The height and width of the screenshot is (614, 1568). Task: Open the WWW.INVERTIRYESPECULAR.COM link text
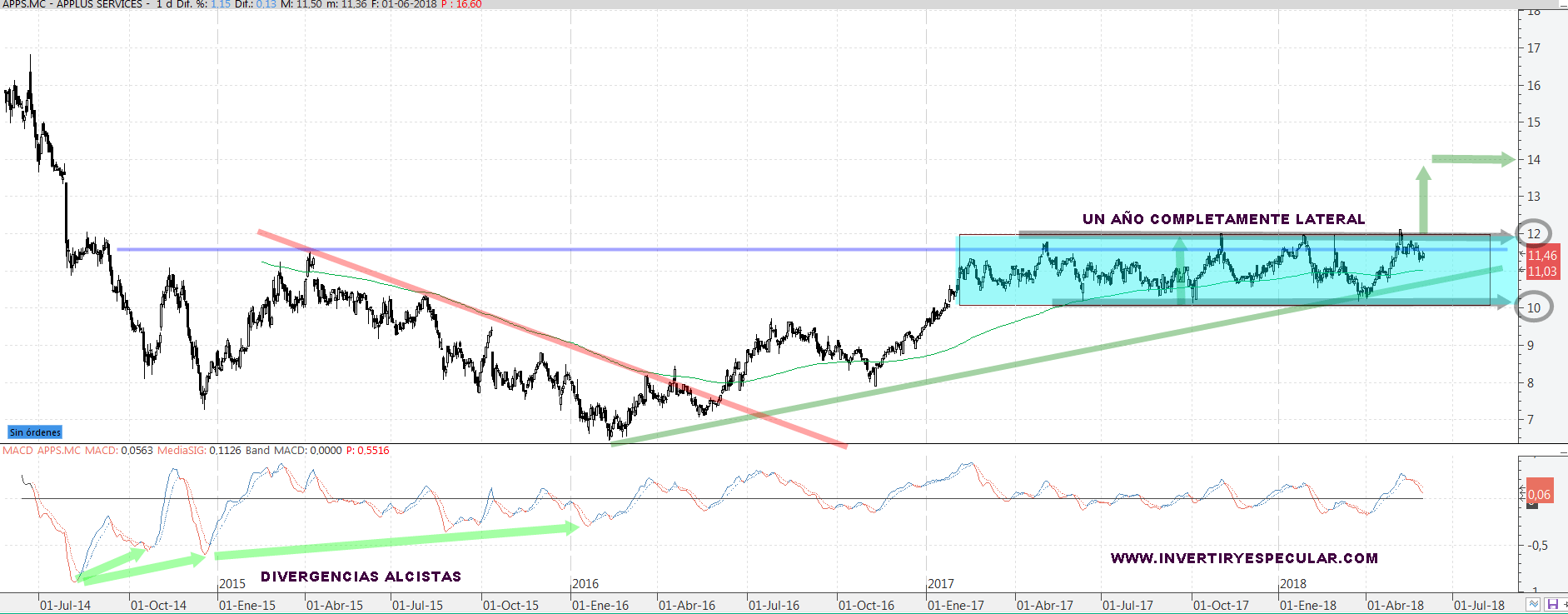(x=1244, y=558)
